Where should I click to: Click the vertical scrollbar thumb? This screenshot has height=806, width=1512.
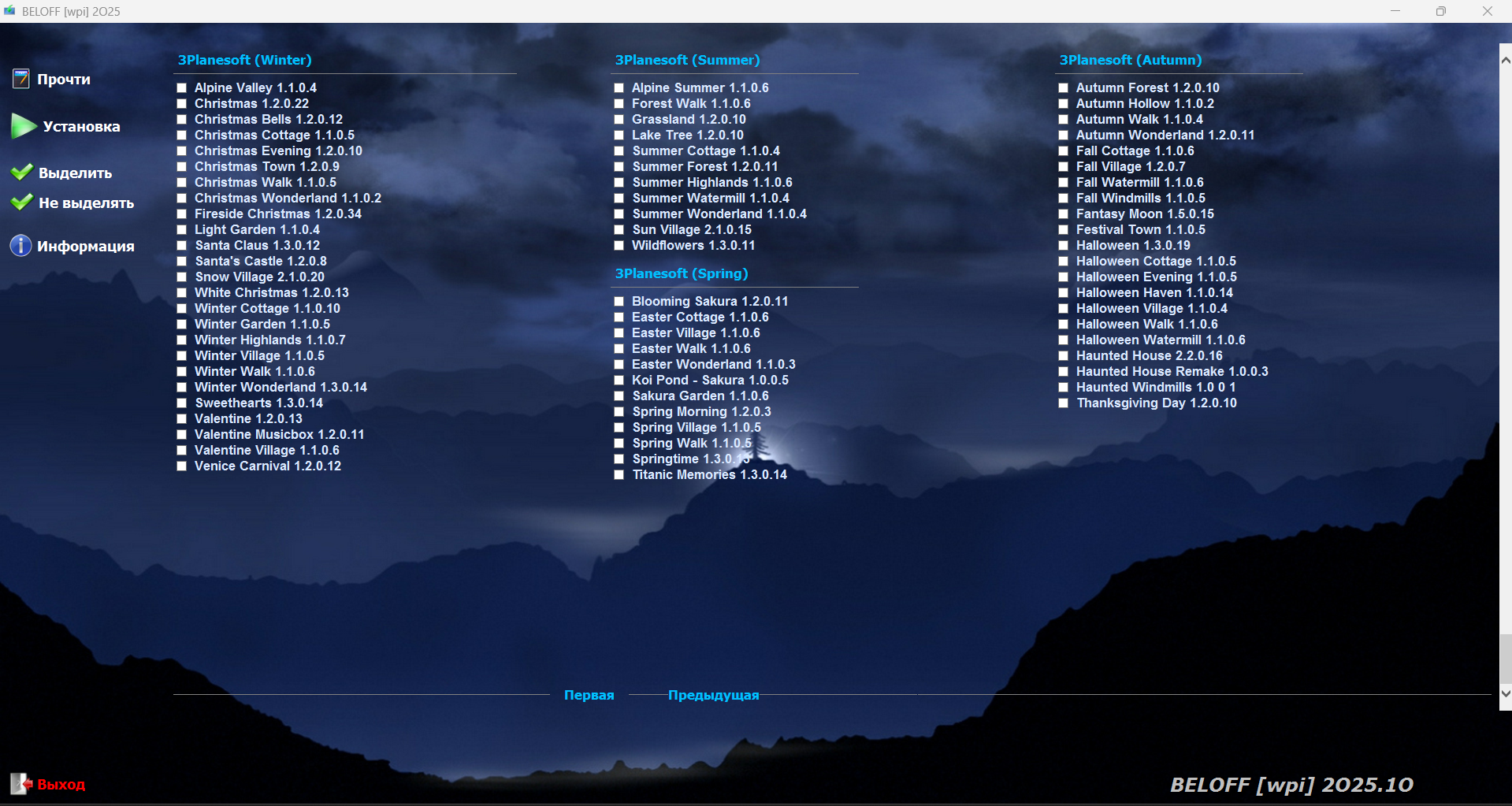[x=1505, y=658]
